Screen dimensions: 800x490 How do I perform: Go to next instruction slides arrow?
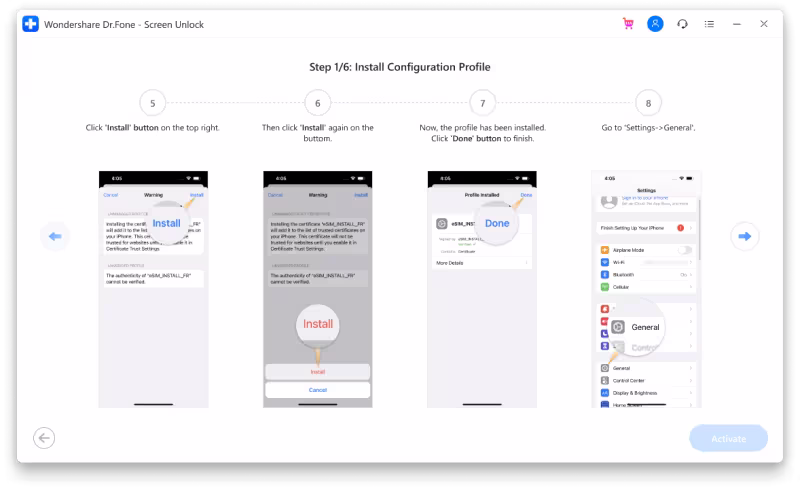(744, 236)
